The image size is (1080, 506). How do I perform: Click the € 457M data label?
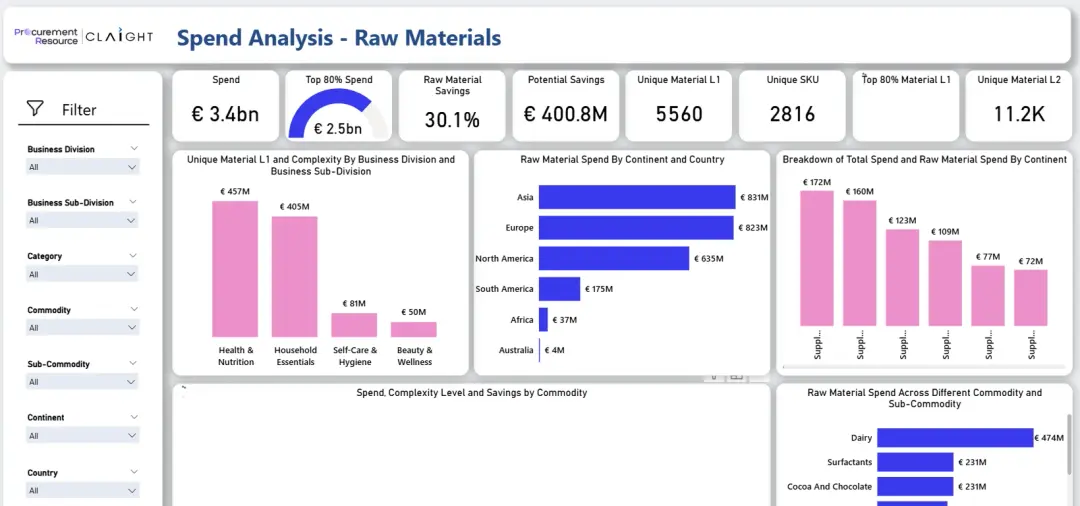[x=235, y=191]
